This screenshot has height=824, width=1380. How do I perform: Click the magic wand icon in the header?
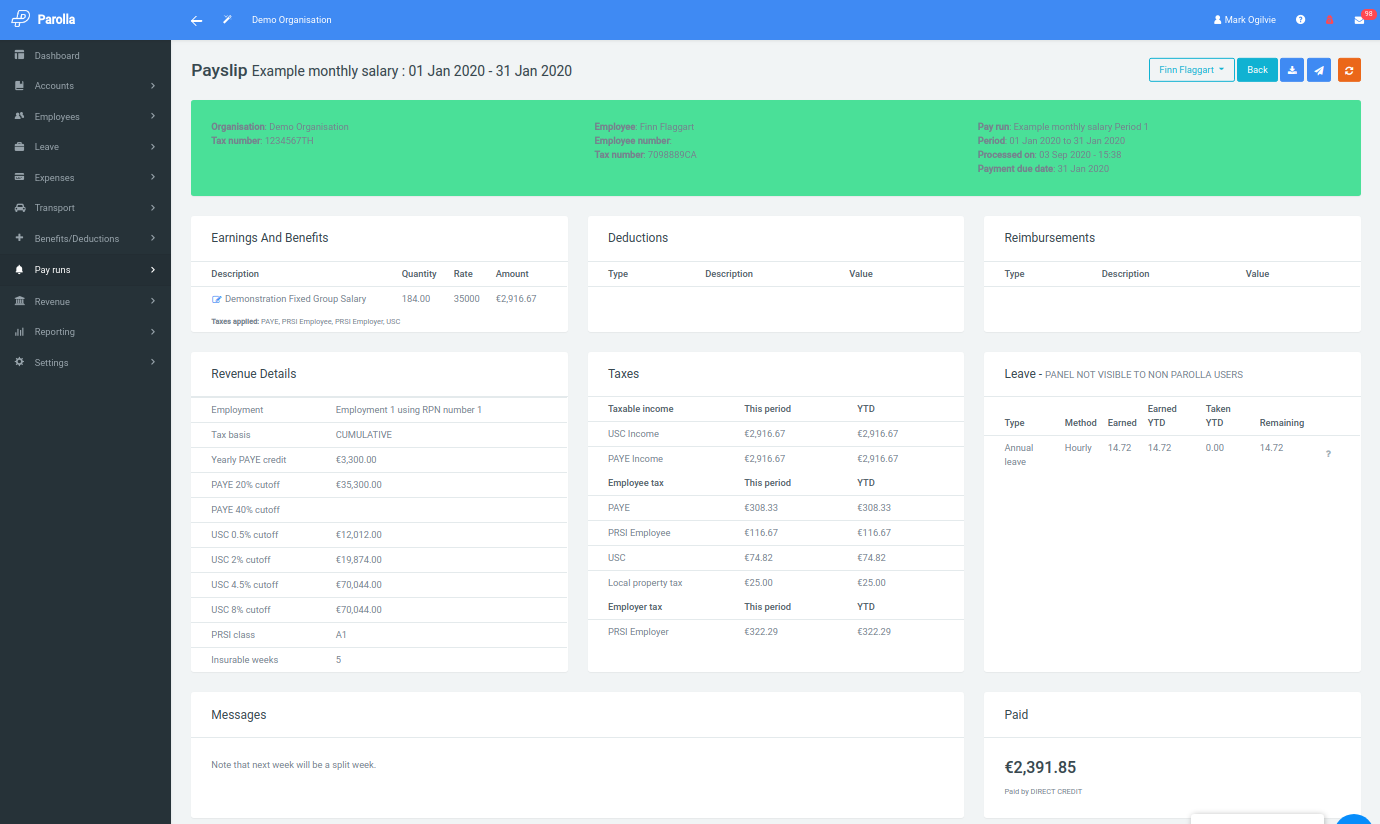pyautogui.click(x=227, y=20)
